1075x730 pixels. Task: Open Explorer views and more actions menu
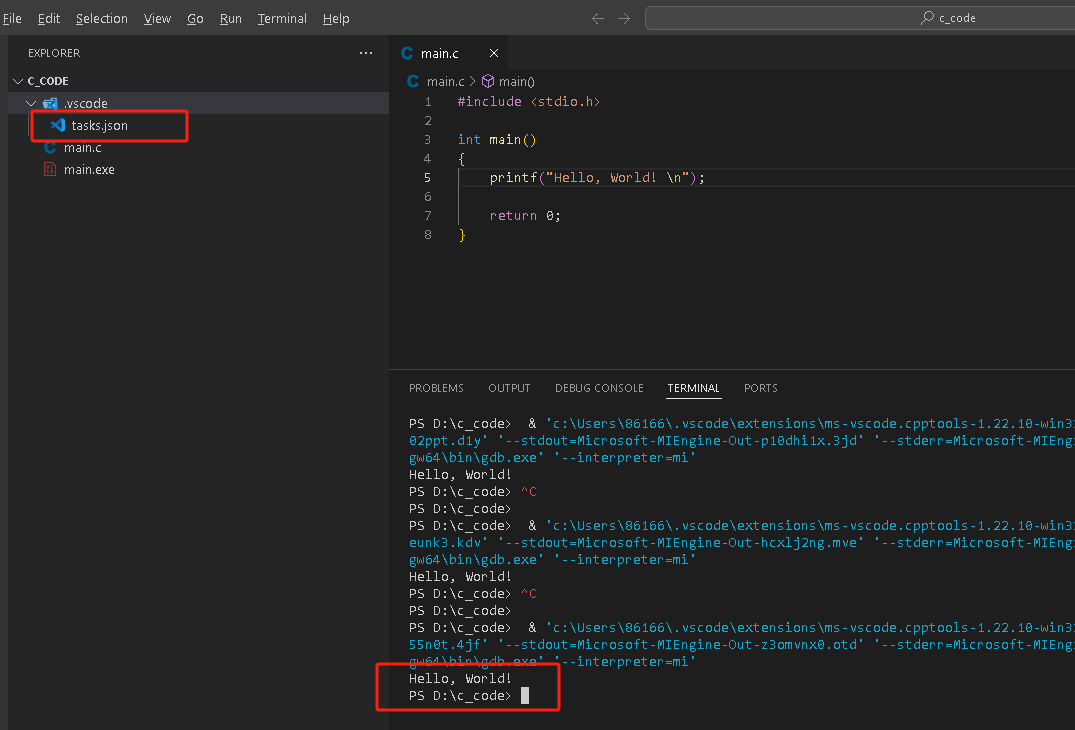click(x=366, y=53)
